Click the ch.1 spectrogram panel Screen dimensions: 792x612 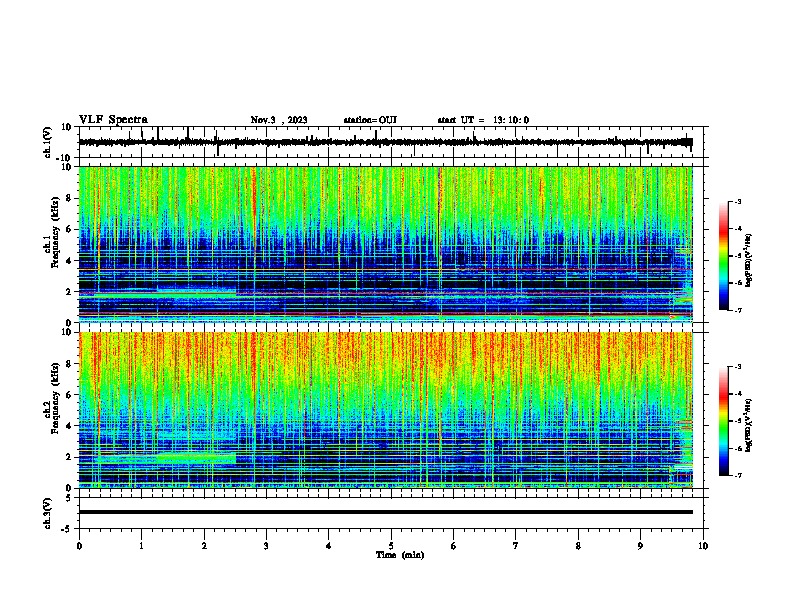click(385, 244)
